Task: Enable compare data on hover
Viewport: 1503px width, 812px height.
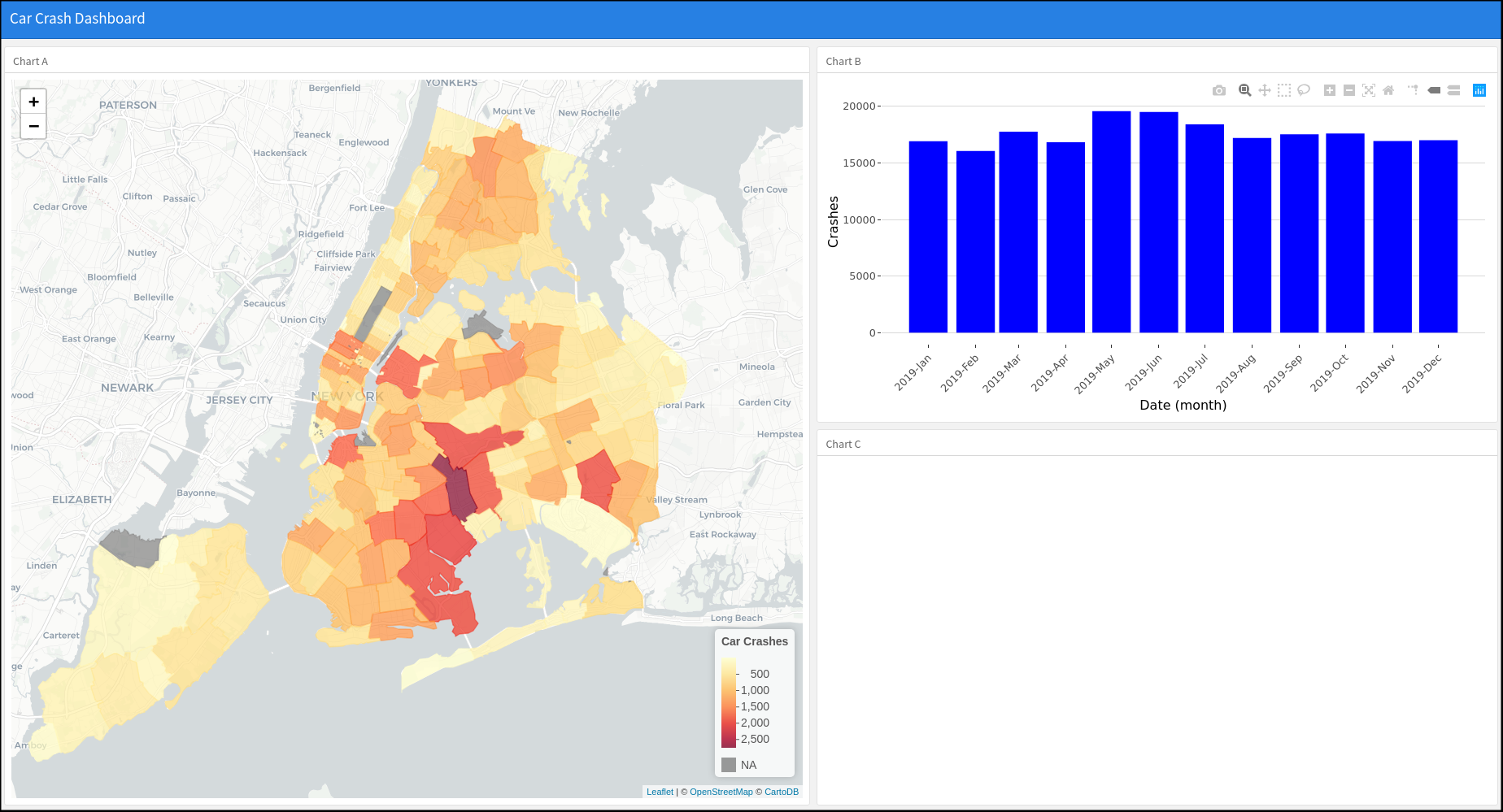Action: (1453, 90)
